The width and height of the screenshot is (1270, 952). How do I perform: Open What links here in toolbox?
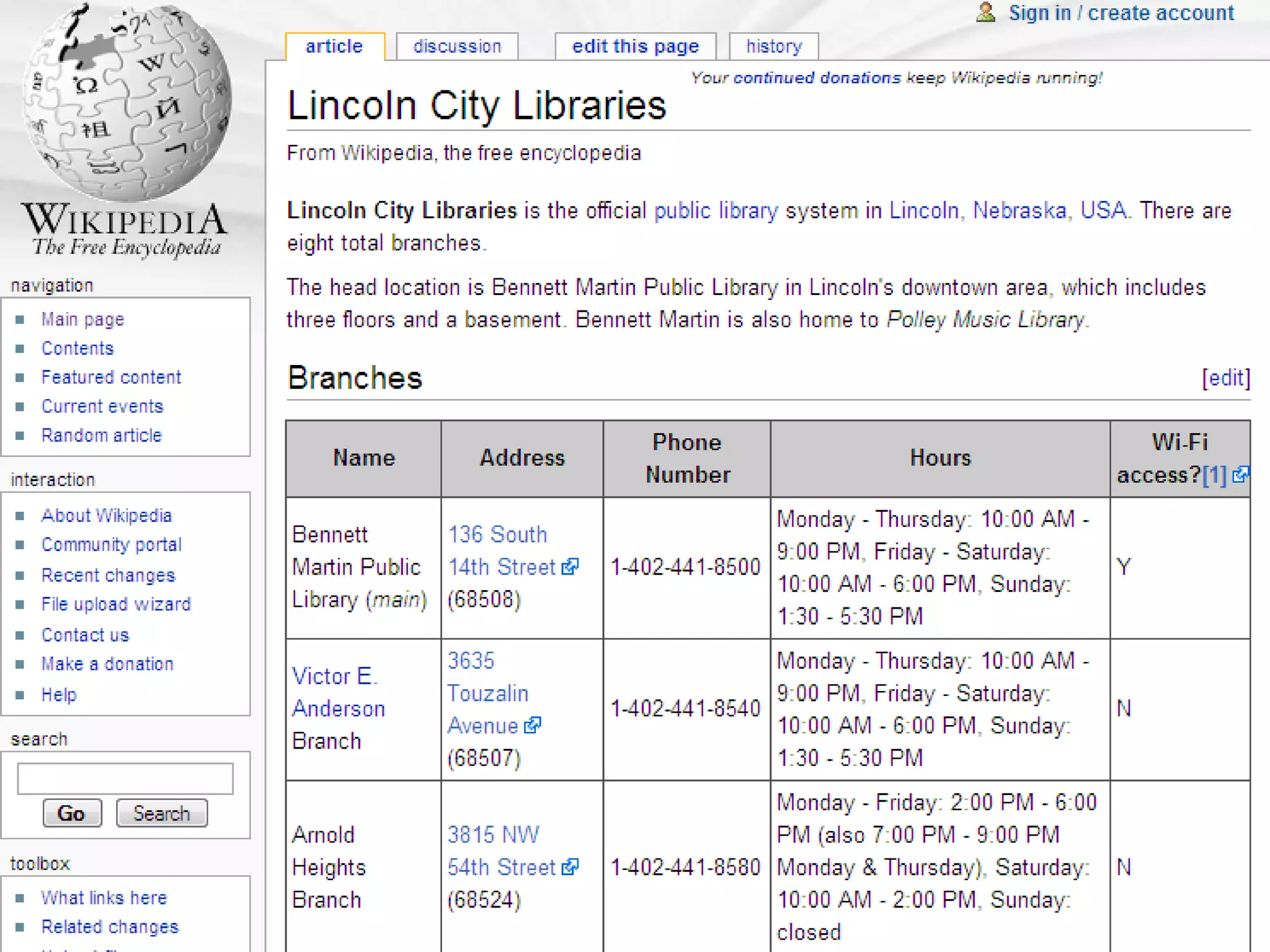point(104,897)
